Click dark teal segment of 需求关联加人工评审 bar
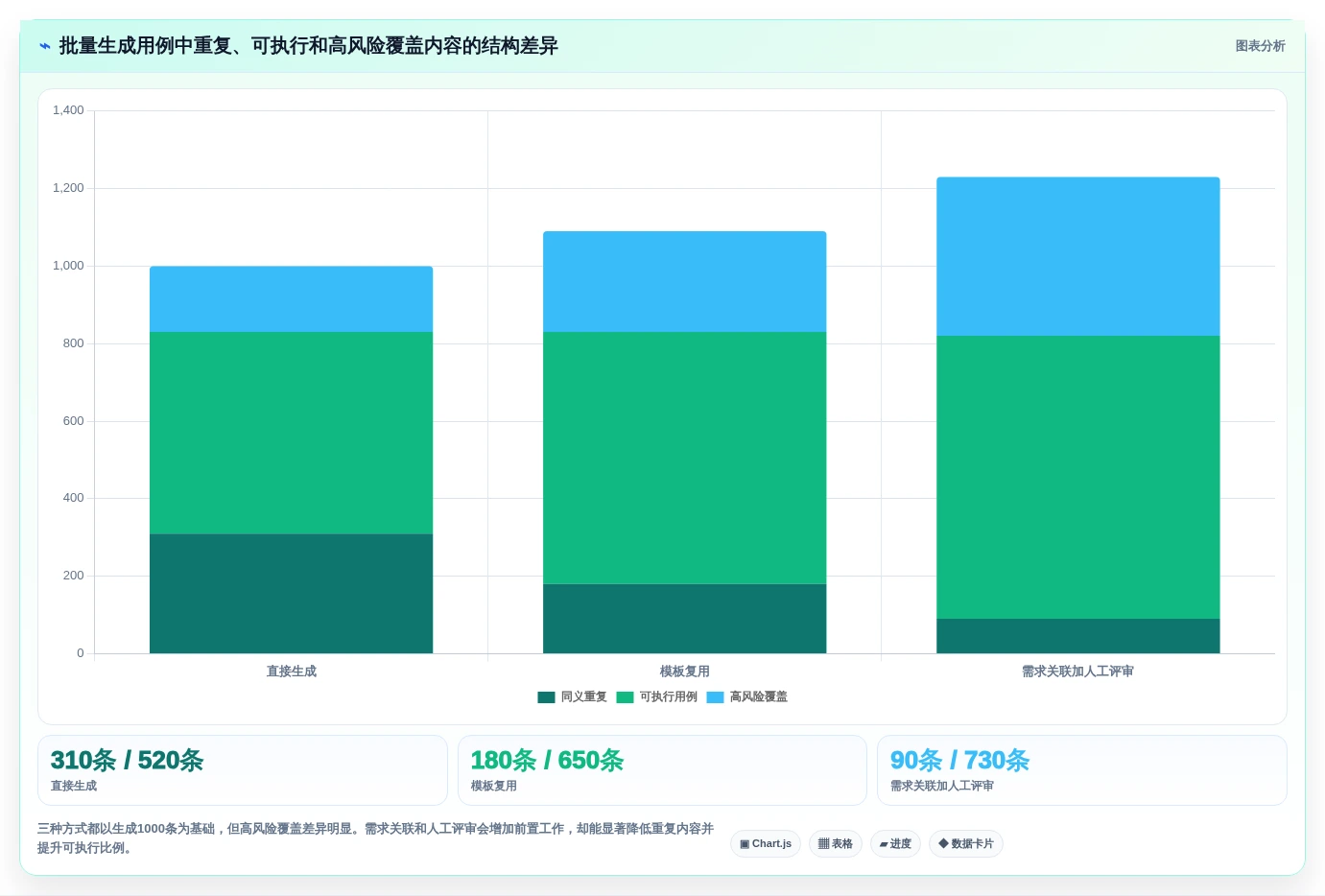1325x896 pixels. tap(1078, 636)
